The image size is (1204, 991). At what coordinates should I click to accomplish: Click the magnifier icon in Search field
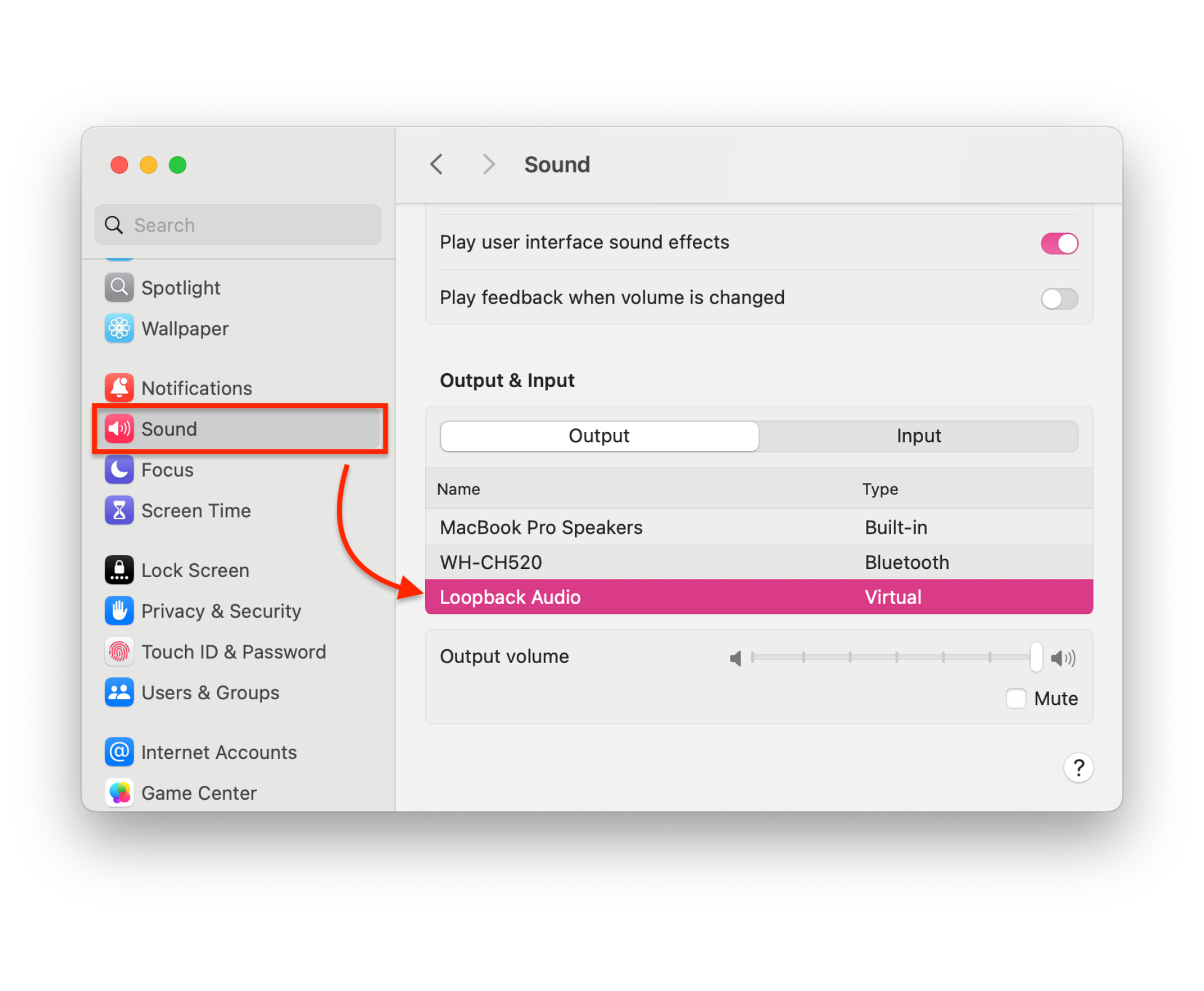pyautogui.click(x=114, y=225)
